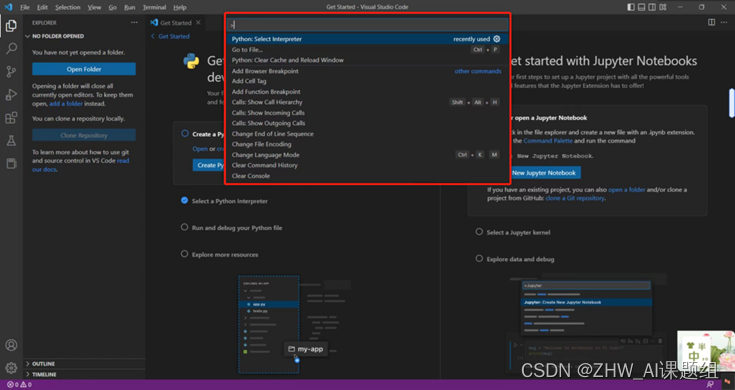Select Run and debug your Python file step
This screenshot has height=390, width=735.
[x=232, y=227]
